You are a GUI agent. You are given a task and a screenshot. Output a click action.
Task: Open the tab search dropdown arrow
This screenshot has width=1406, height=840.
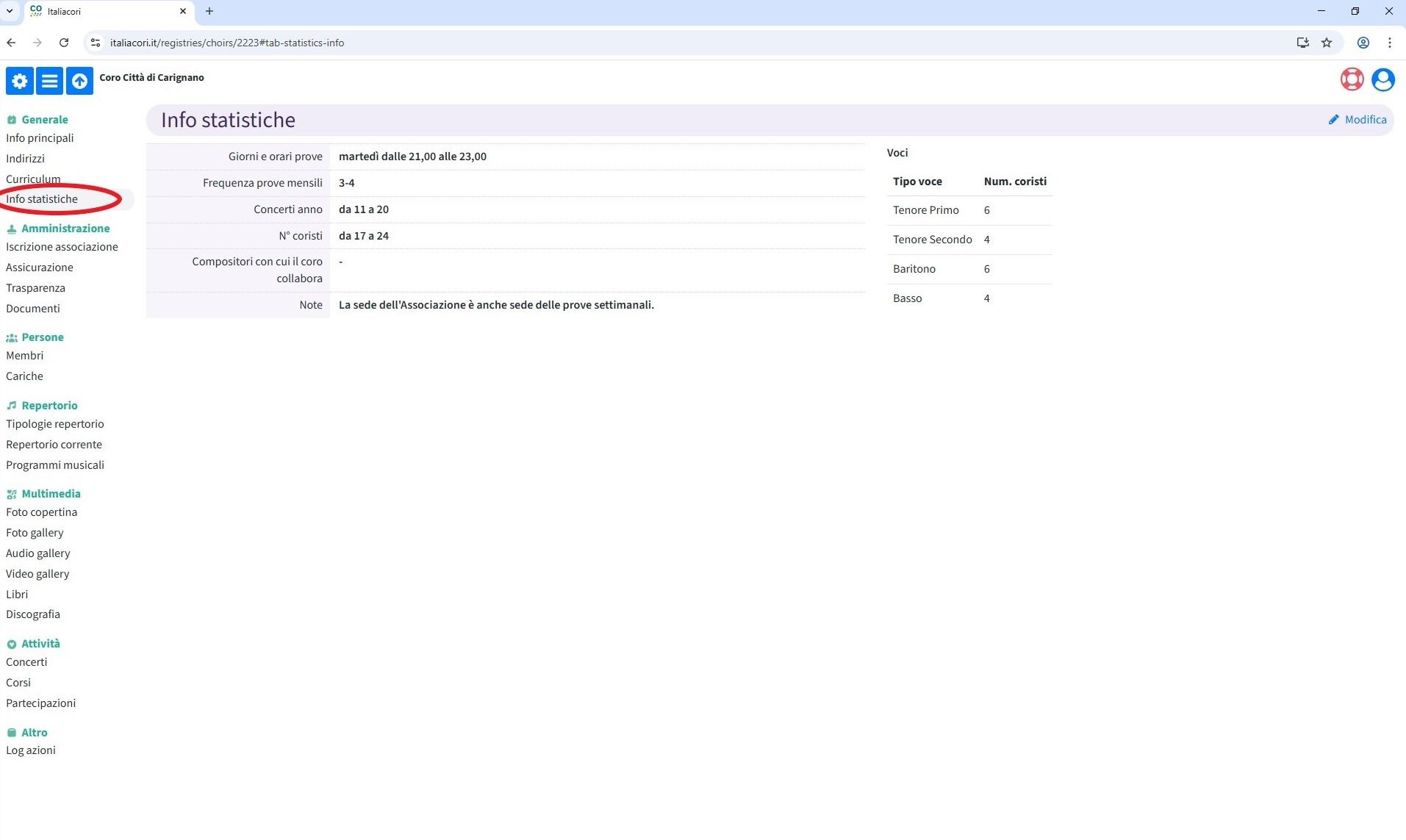coord(10,11)
